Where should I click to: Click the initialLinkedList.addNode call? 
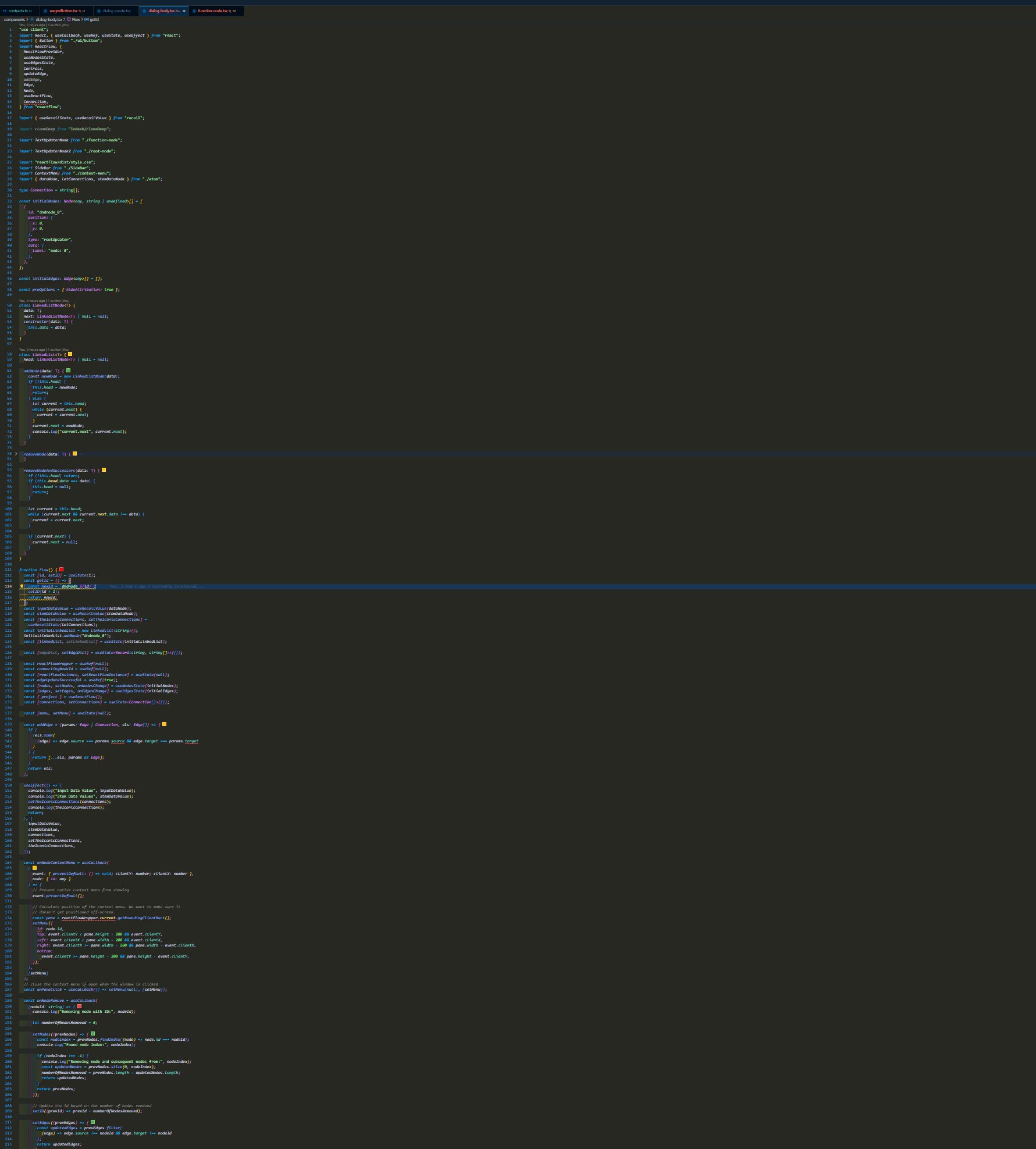pyautogui.click(x=67, y=636)
